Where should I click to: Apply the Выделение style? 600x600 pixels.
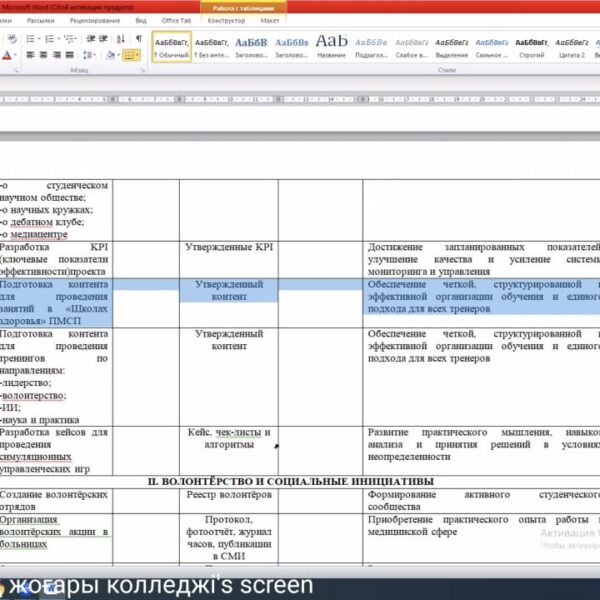click(x=452, y=47)
